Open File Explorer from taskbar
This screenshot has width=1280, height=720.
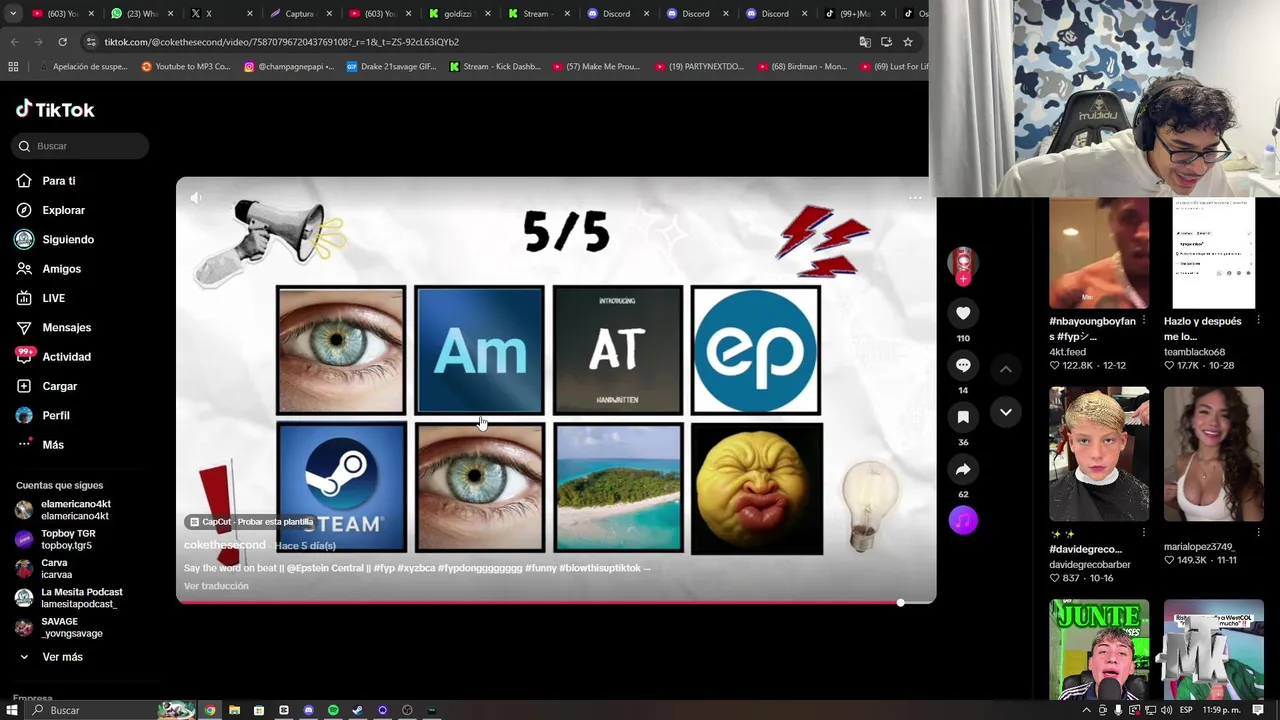point(234,710)
